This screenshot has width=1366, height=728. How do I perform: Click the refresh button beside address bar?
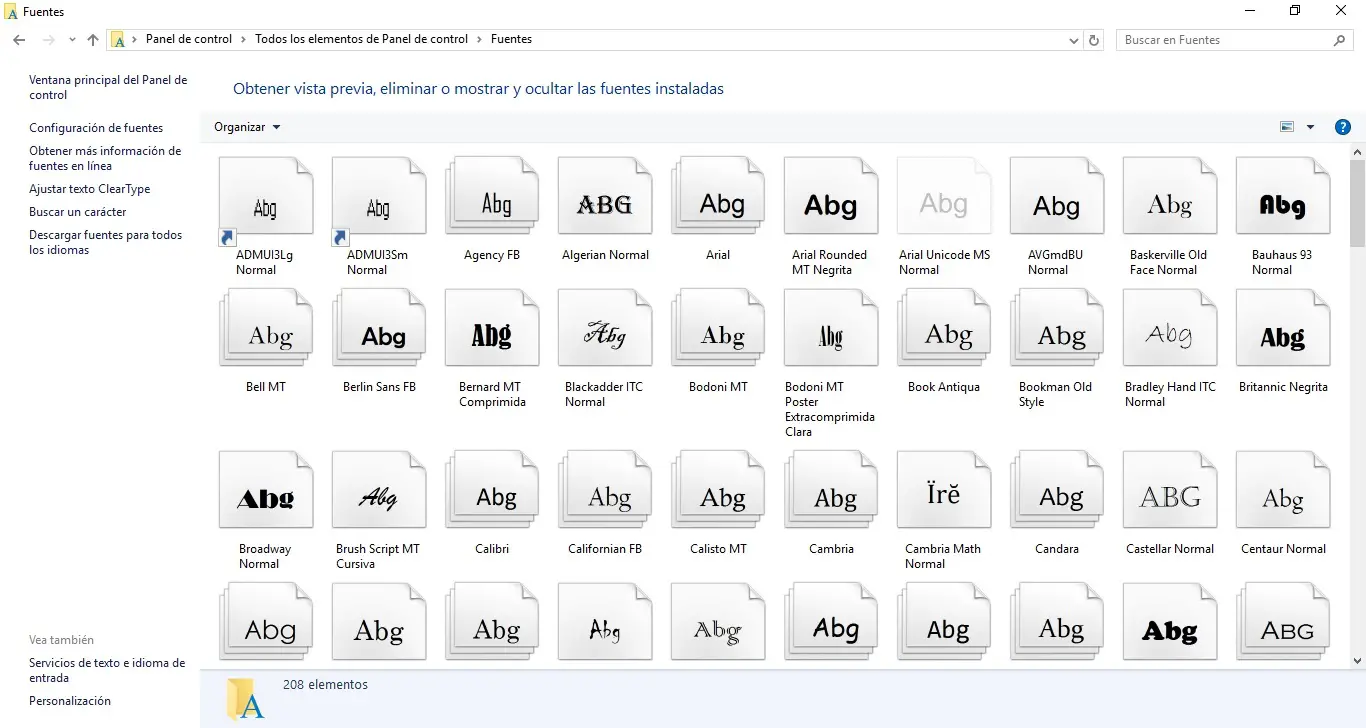[x=1094, y=40]
